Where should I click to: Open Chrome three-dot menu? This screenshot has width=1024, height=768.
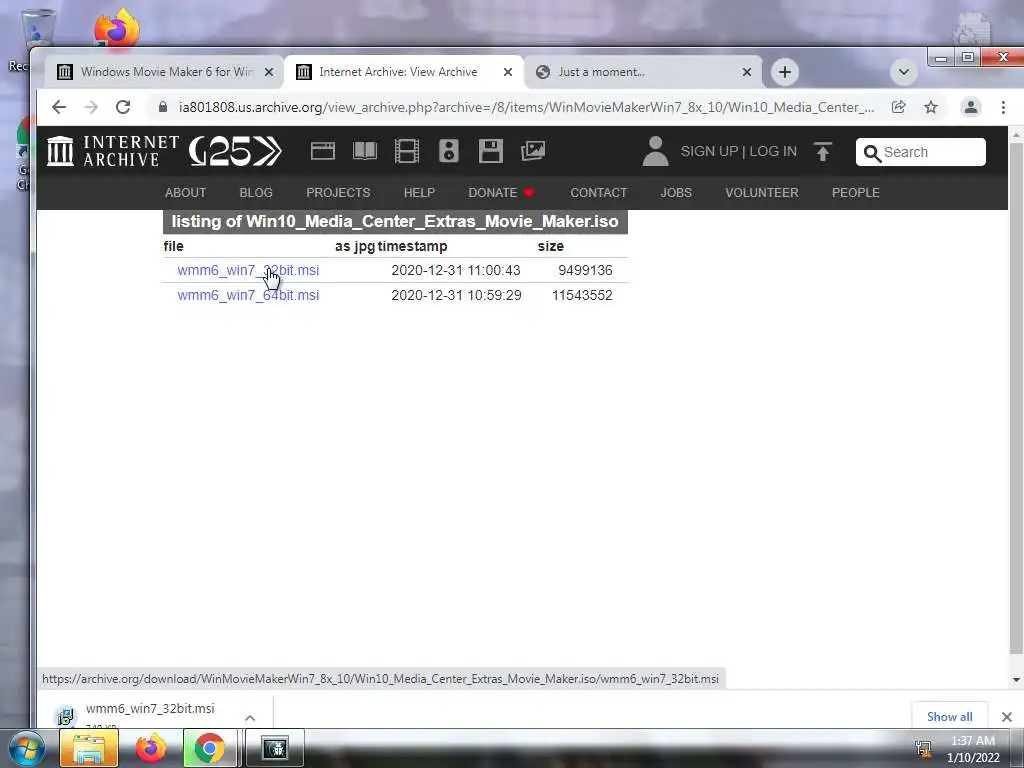[x=1003, y=107]
